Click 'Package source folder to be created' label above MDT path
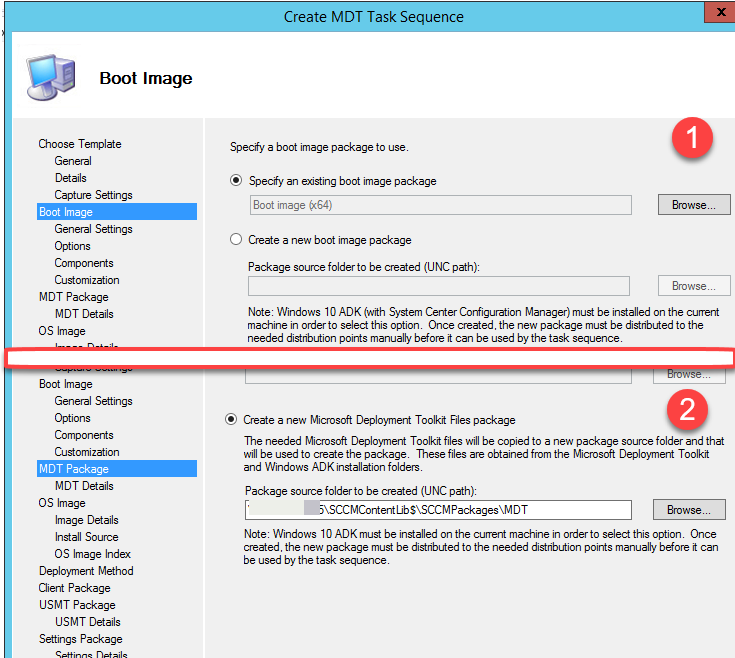The image size is (735, 658). click(360, 491)
